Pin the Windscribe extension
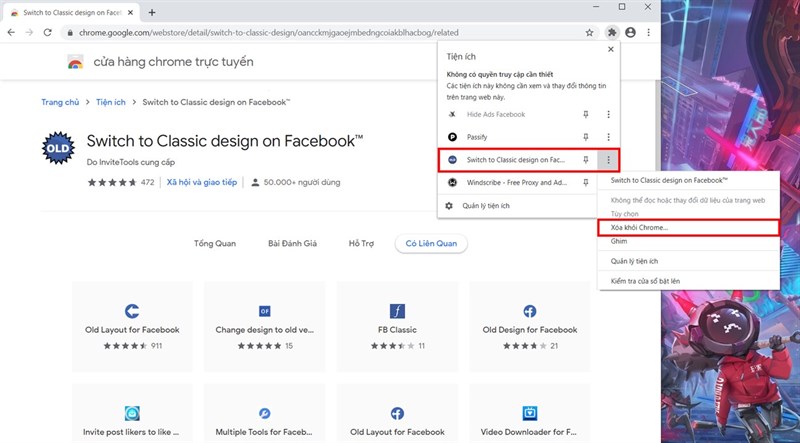The width and height of the screenshot is (800, 443). (586, 182)
